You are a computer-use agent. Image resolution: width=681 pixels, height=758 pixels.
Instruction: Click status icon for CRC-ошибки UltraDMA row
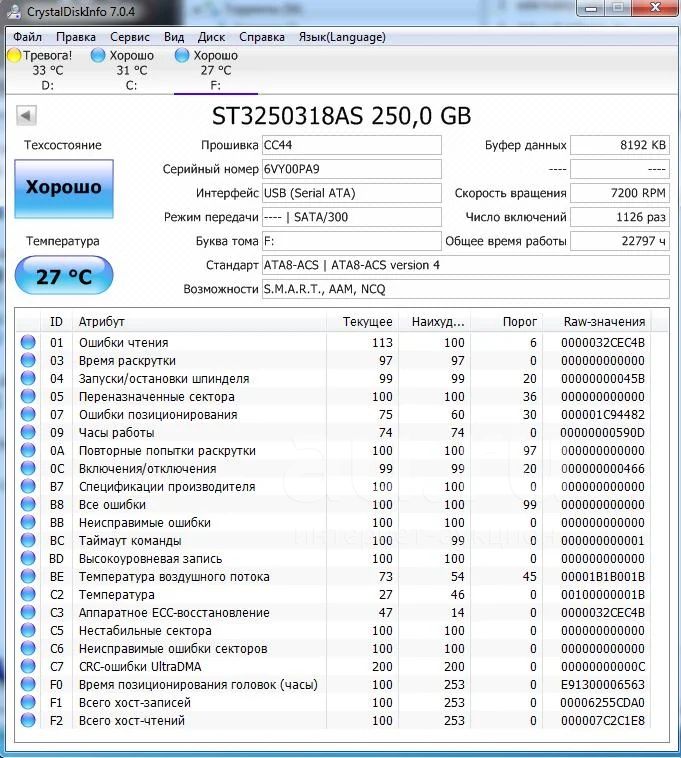(x=28, y=666)
